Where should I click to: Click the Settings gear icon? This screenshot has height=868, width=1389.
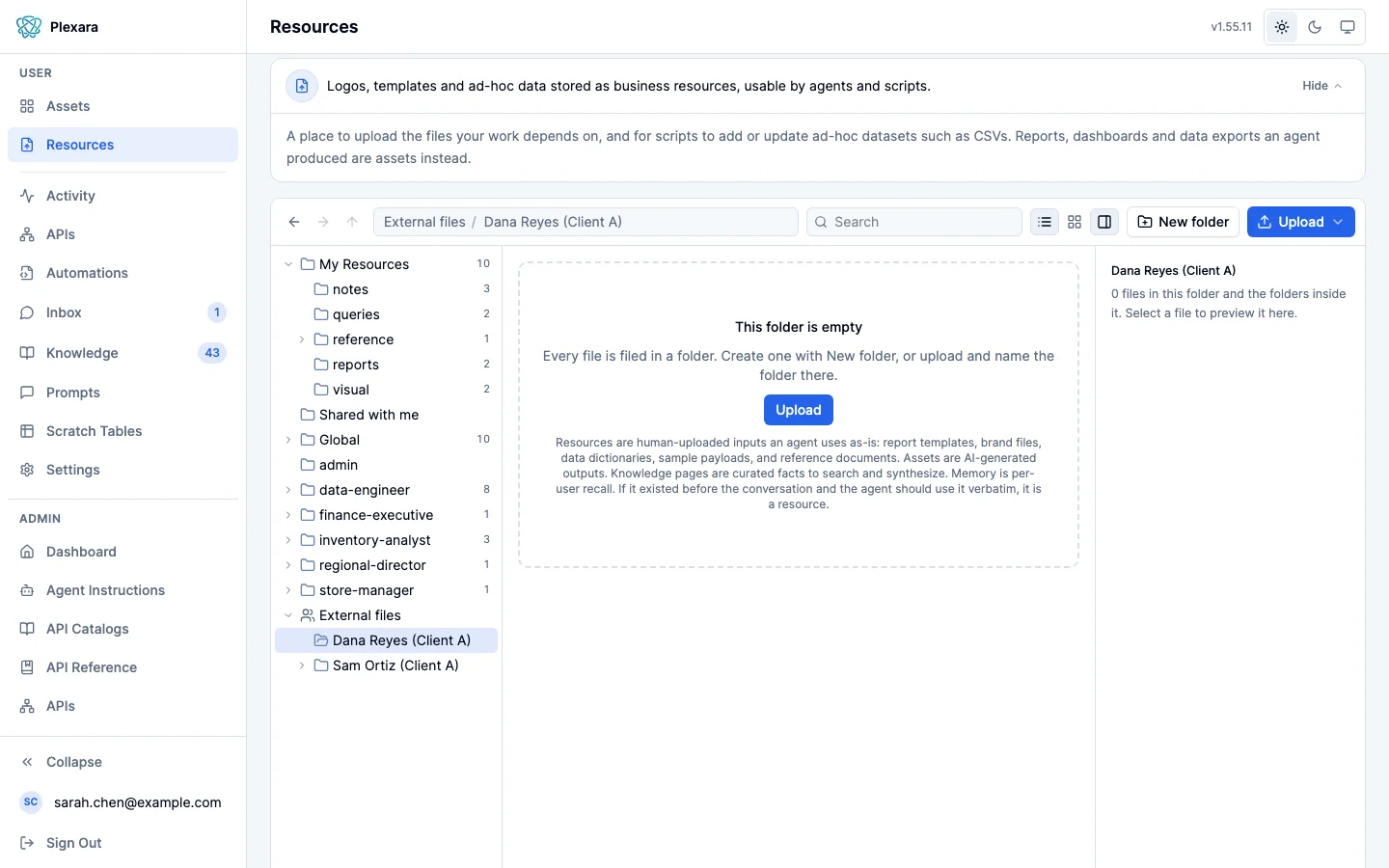tap(27, 470)
